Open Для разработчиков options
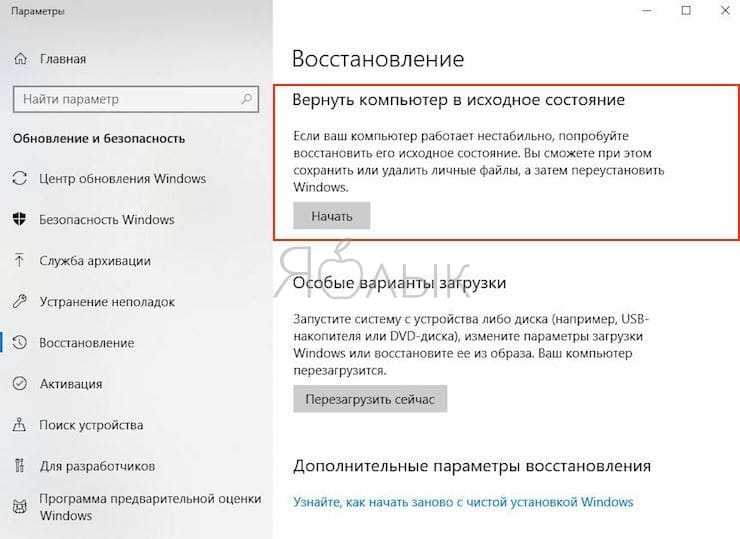The image size is (740, 539). point(97,466)
